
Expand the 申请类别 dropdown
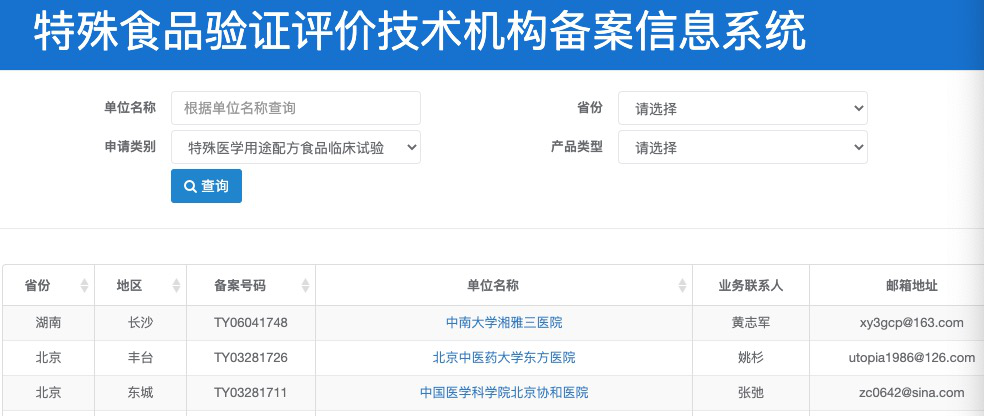click(x=295, y=147)
